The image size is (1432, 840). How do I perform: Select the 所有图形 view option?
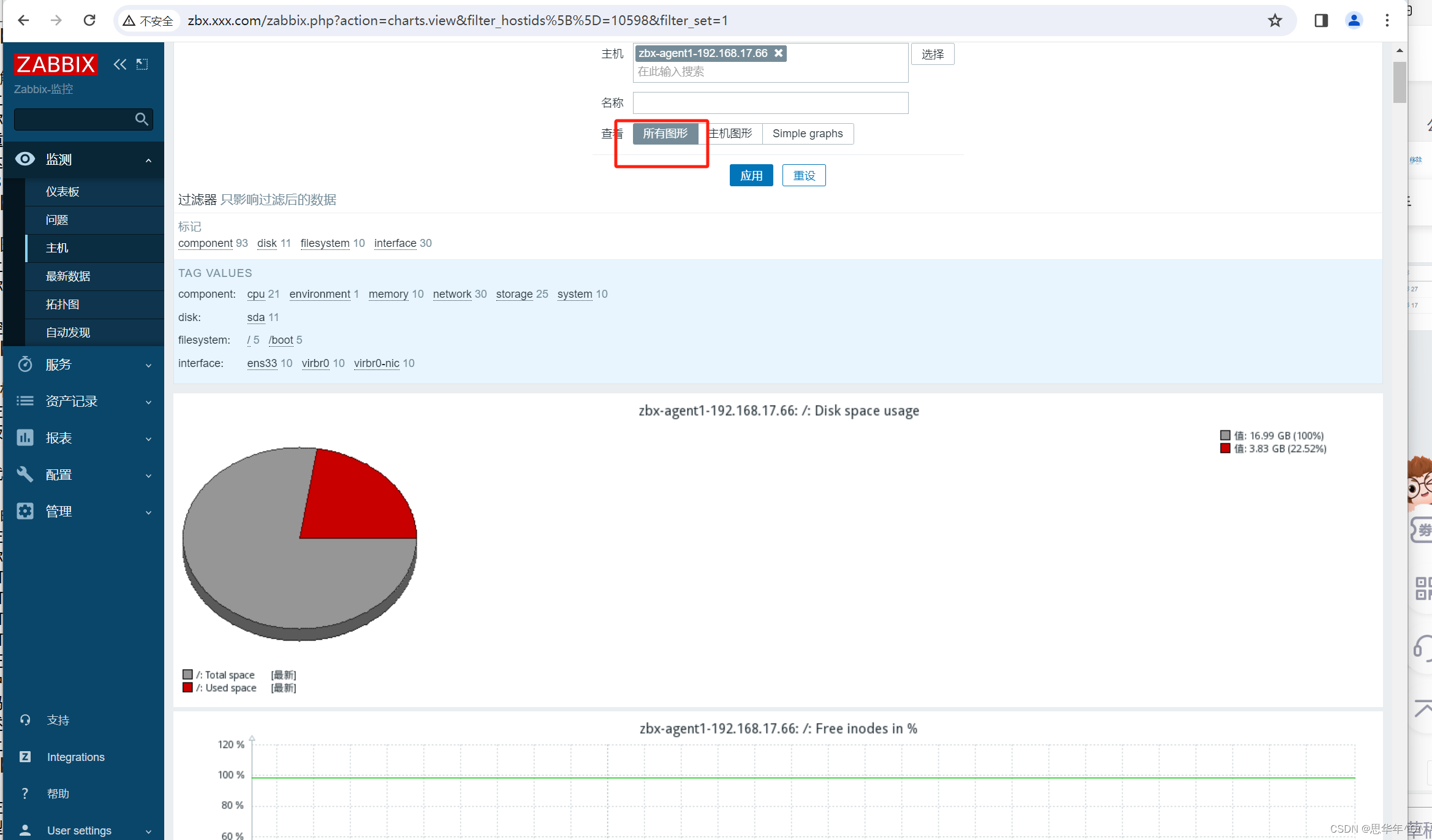pyautogui.click(x=665, y=134)
